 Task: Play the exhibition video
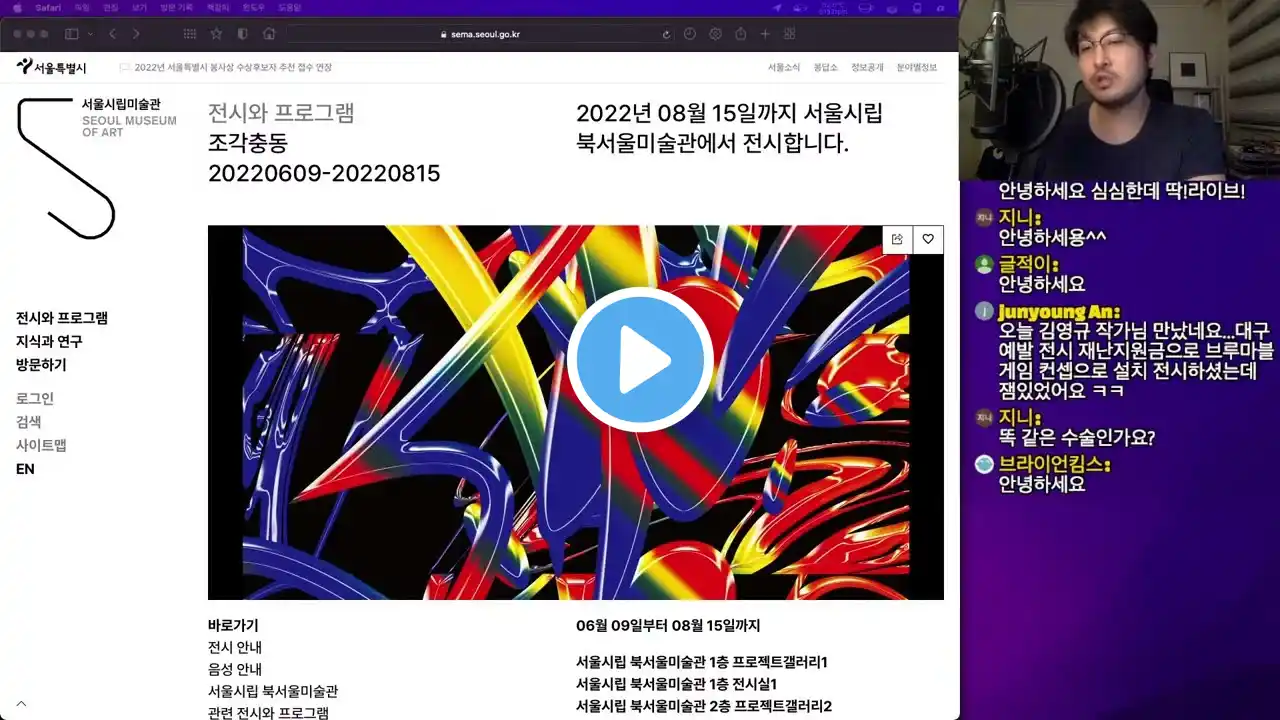(640, 360)
